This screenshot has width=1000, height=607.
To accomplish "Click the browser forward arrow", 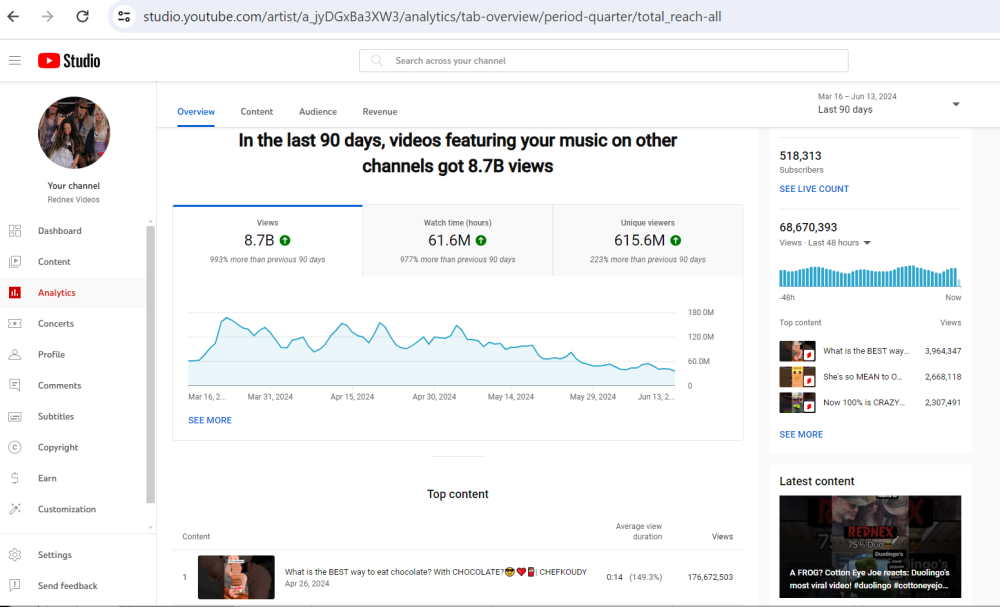I will tap(48, 17).
